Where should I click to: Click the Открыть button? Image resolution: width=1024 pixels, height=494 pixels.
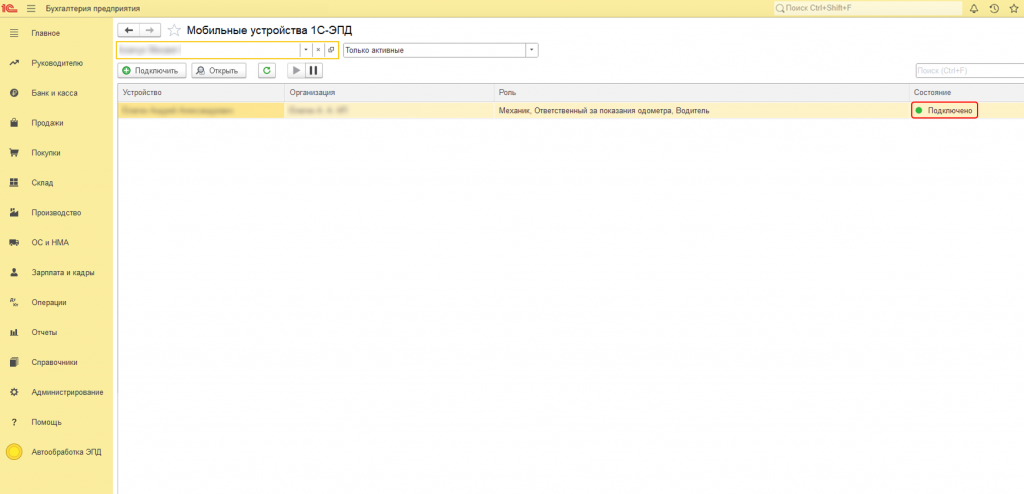(219, 71)
